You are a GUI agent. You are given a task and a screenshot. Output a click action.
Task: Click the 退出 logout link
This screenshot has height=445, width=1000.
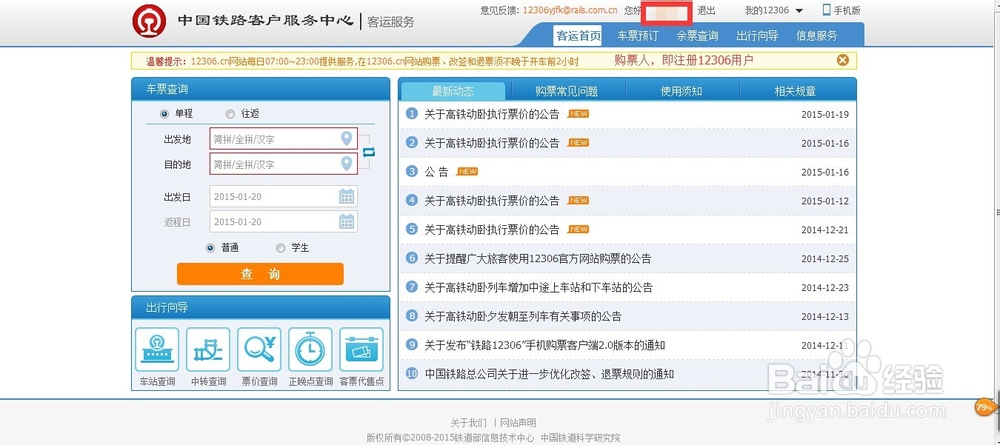pyautogui.click(x=706, y=10)
